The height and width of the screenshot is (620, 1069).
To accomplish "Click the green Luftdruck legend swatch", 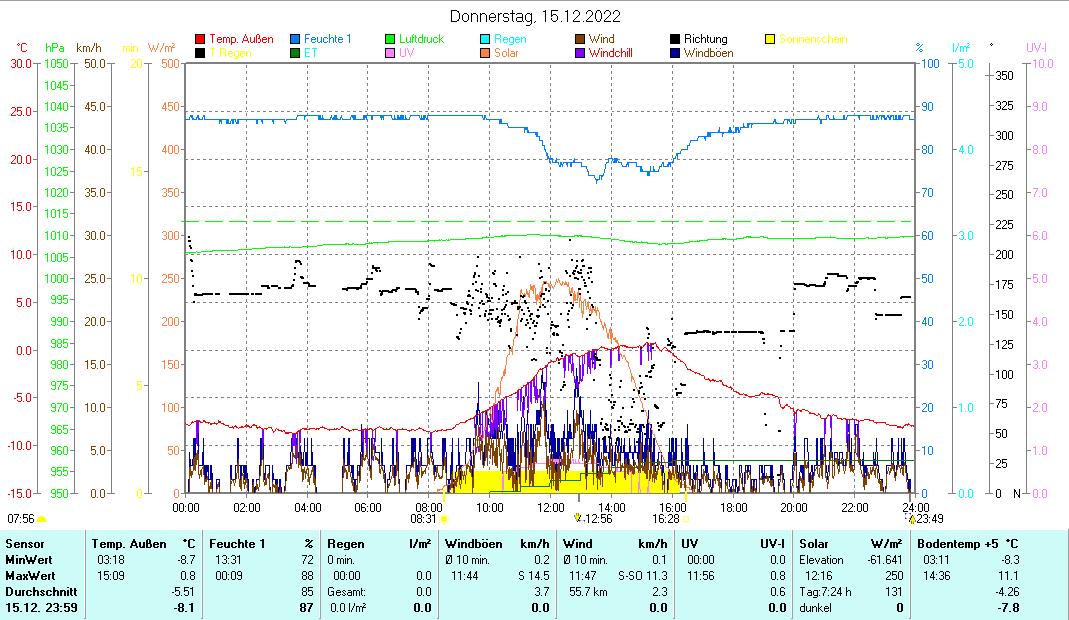I will (x=390, y=40).
